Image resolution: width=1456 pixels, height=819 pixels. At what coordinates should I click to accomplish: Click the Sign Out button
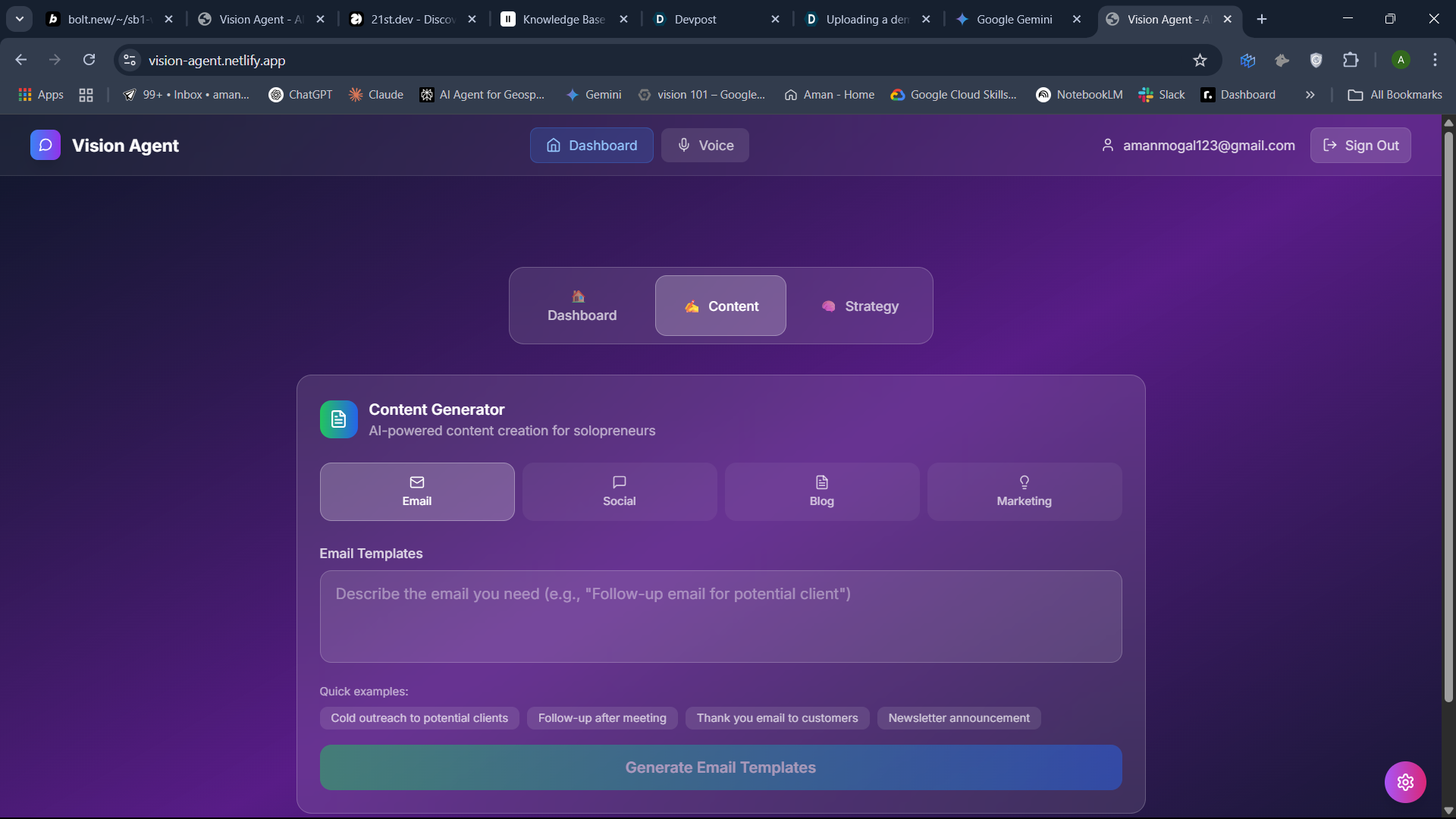pyautogui.click(x=1360, y=146)
